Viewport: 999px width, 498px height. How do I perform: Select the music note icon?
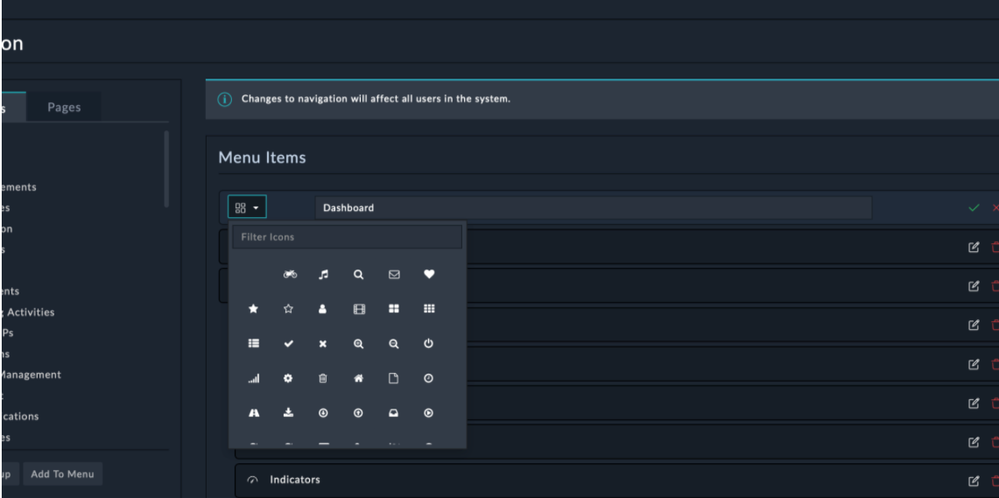click(x=323, y=274)
